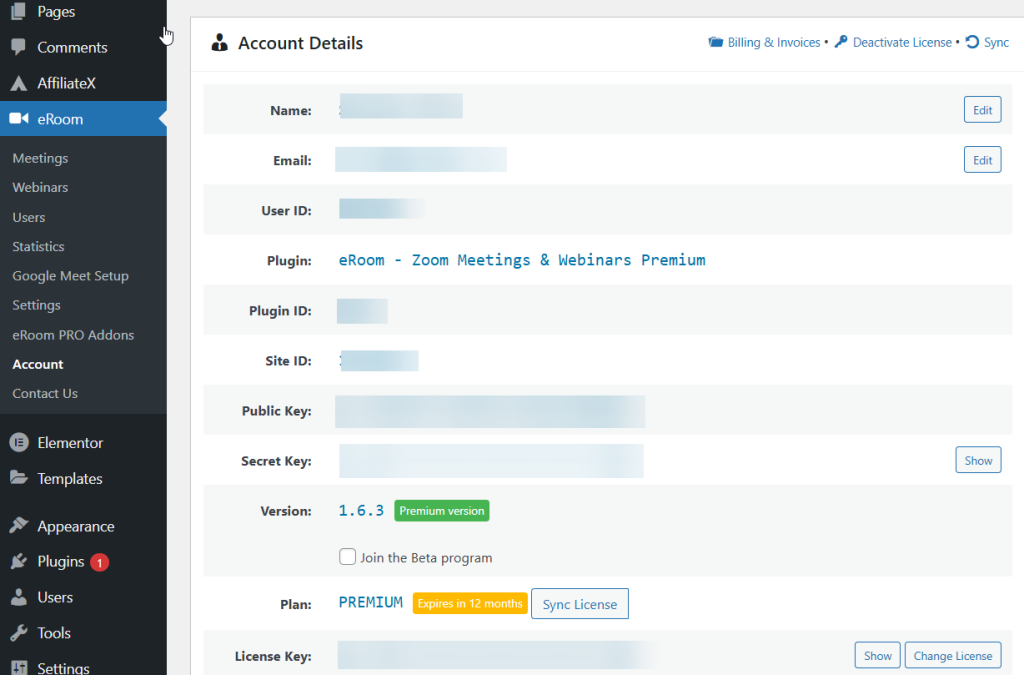The width and height of the screenshot is (1024, 675).
Task: Click the Templates folder icon
Action: tap(18, 479)
